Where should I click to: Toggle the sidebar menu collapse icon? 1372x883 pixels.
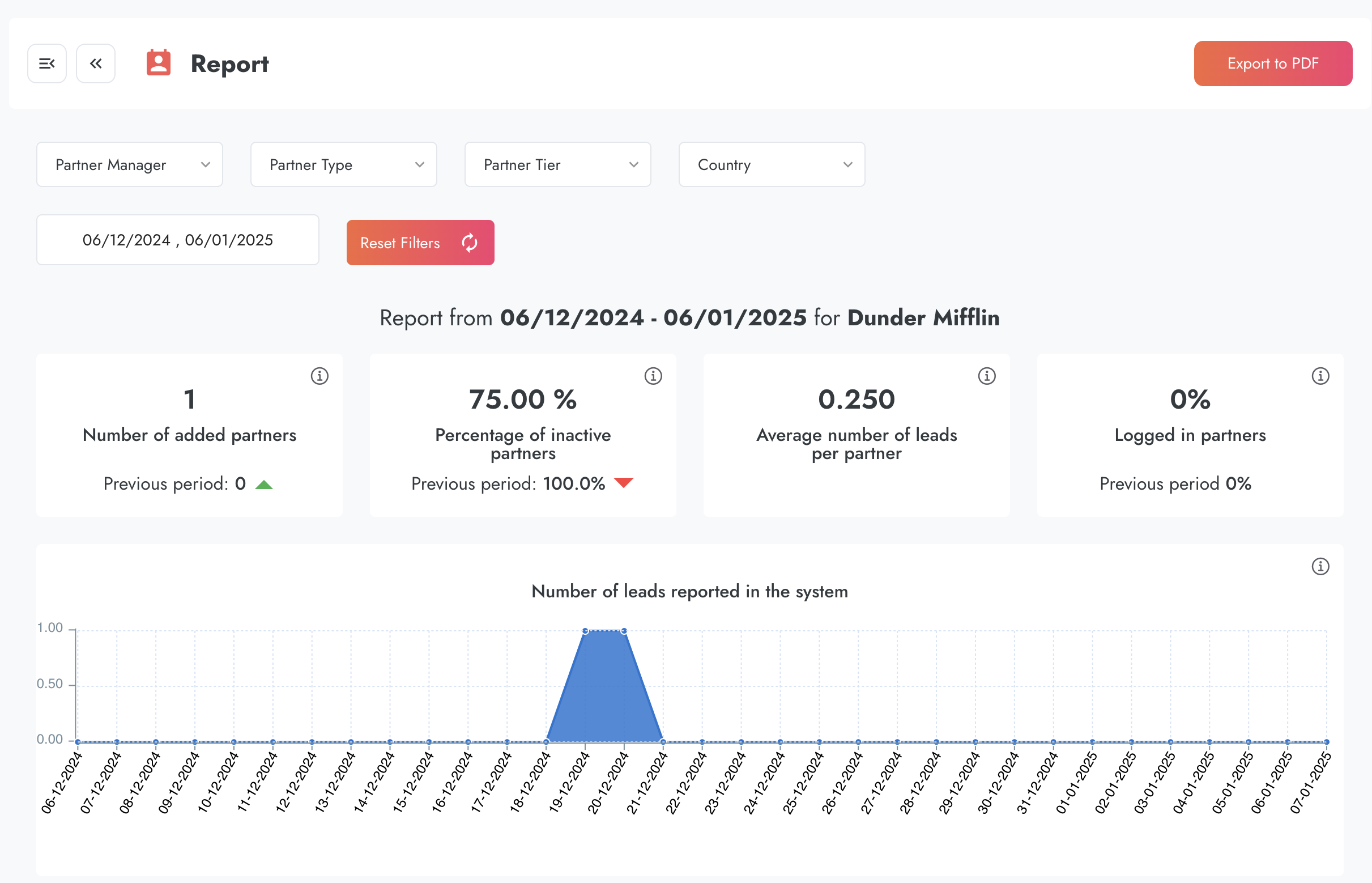(47, 63)
